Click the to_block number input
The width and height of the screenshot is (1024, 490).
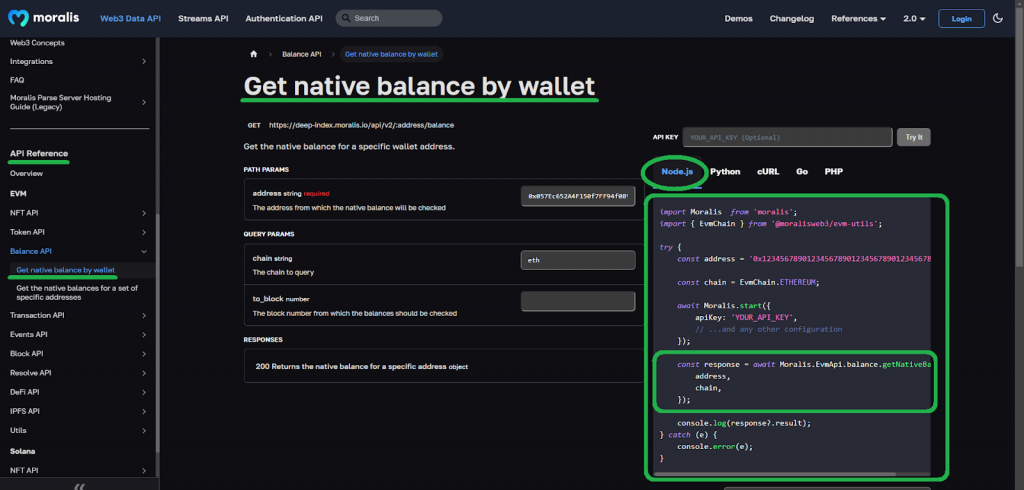click(578, 301)
